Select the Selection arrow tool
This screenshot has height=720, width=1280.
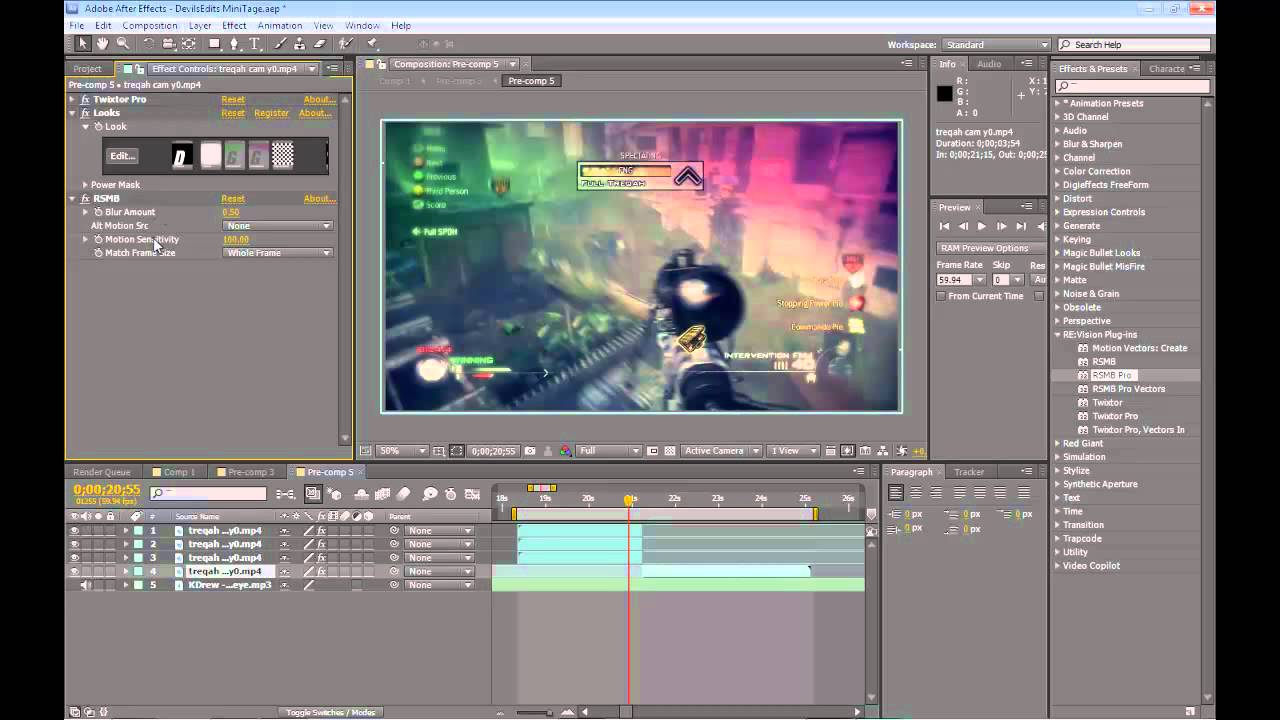point(82,44)
